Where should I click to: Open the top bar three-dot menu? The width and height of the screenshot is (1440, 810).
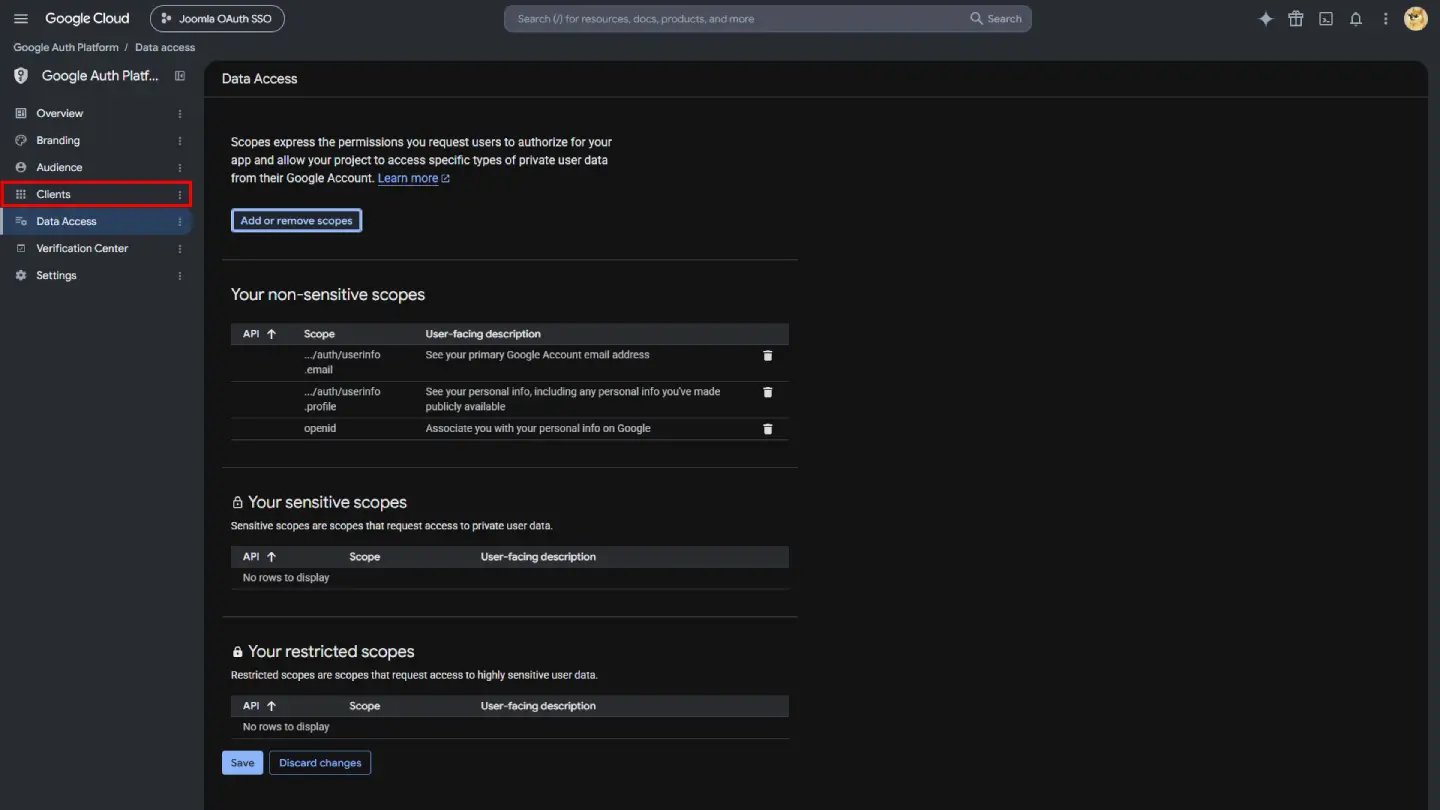(x=1386, y=19)
